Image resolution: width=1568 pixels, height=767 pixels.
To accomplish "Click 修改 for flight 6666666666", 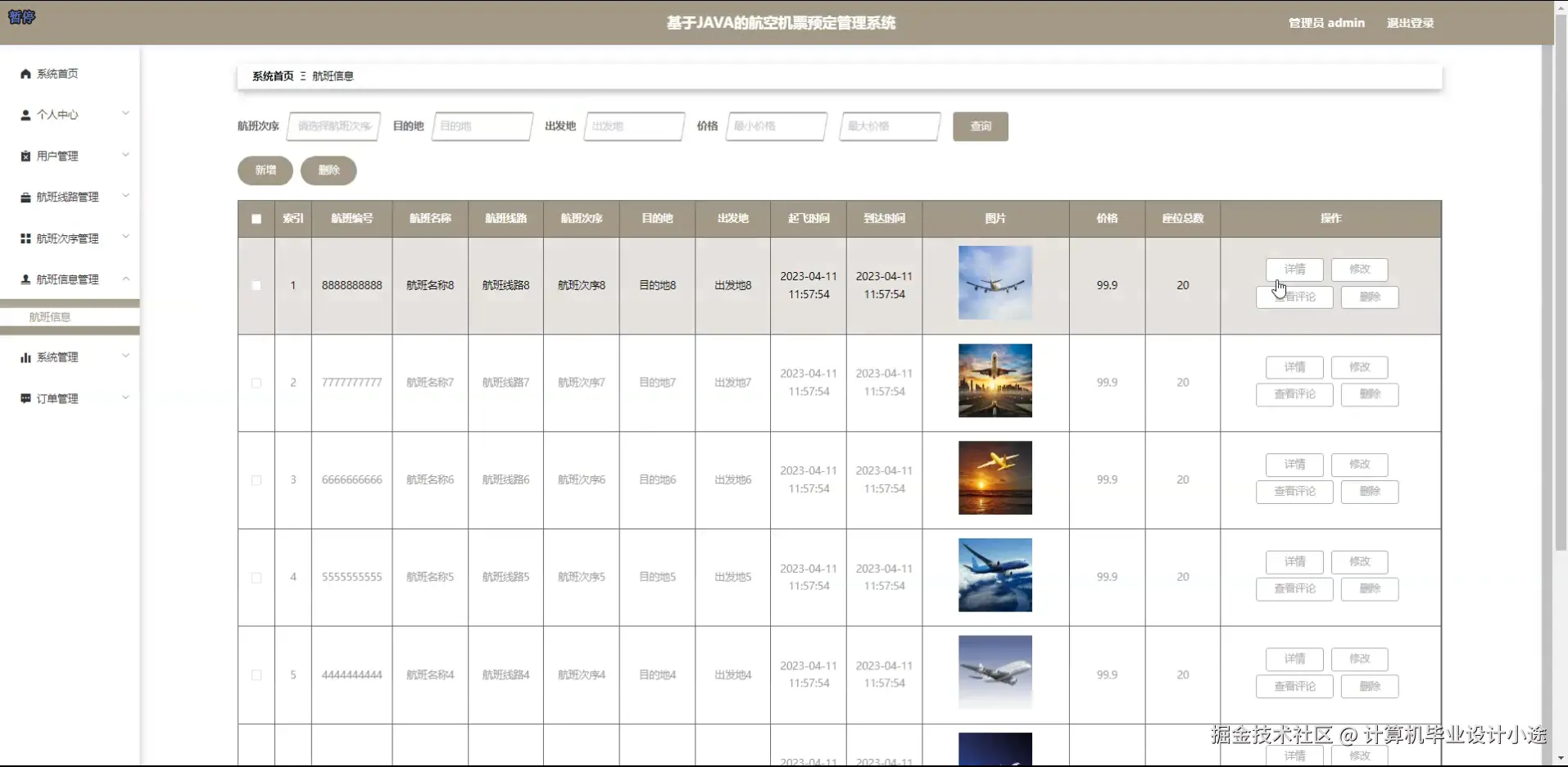I will pos(1360,465).
